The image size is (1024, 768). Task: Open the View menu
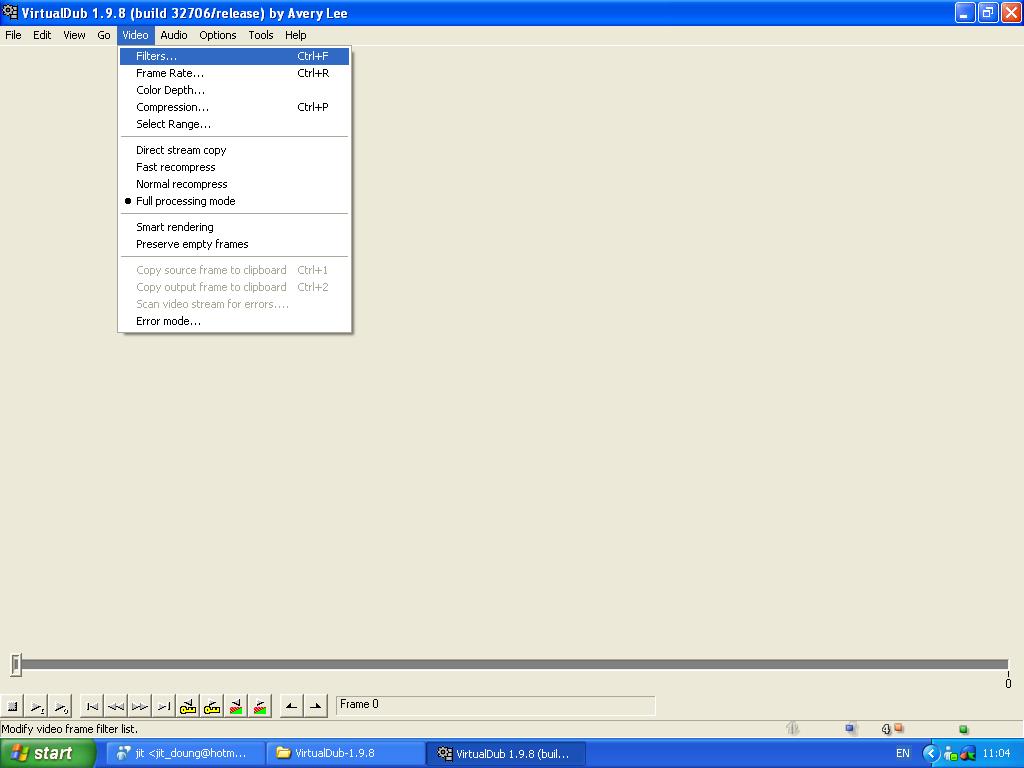point(74,35)
